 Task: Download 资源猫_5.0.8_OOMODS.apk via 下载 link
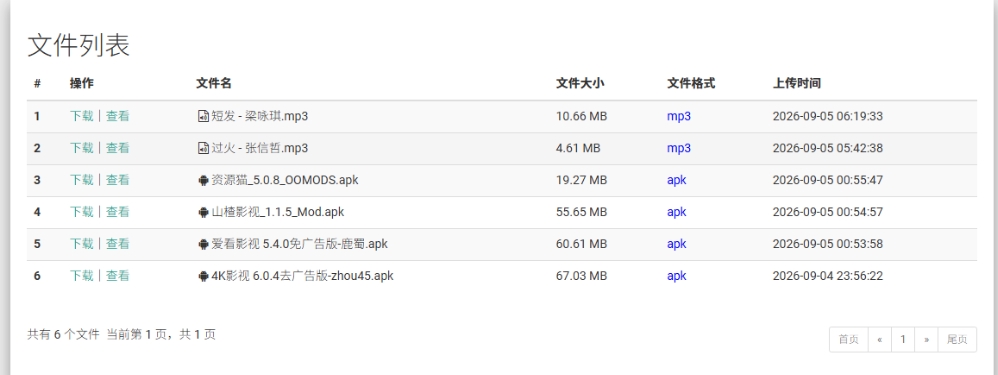(81, 180)
